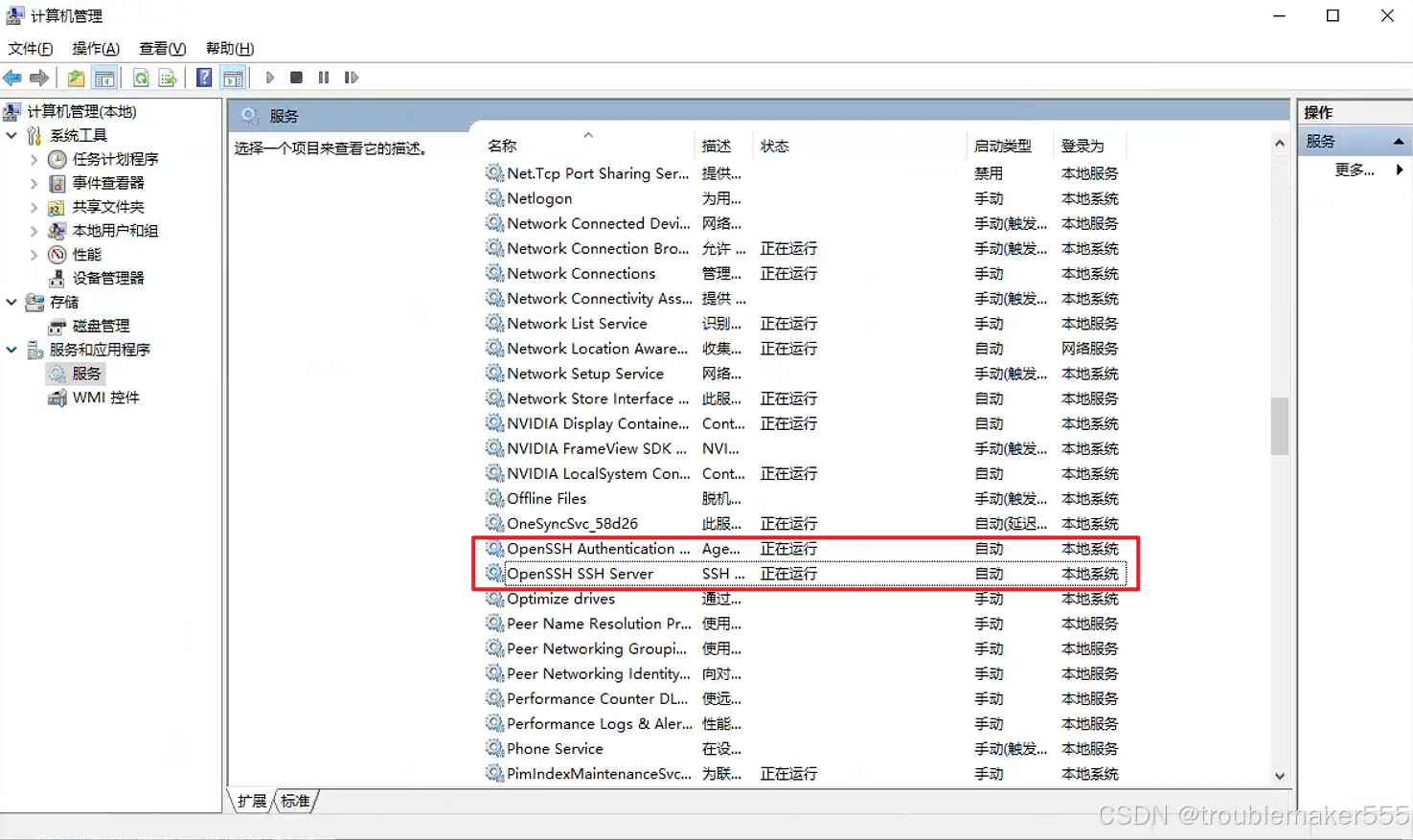Click the Export list toolbar icon
Image resolution: width=1413 pixels, height=840 pixels.
pyautogui.click(x=168, y=78)
